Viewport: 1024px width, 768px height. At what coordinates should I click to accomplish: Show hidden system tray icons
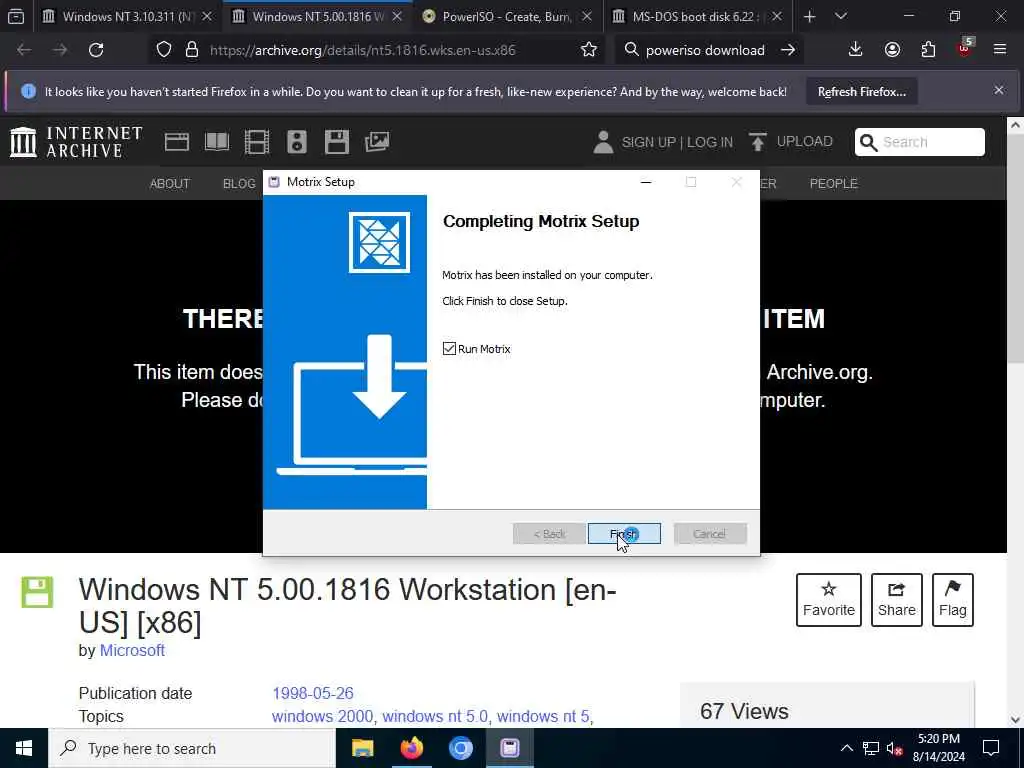point(846,748)
